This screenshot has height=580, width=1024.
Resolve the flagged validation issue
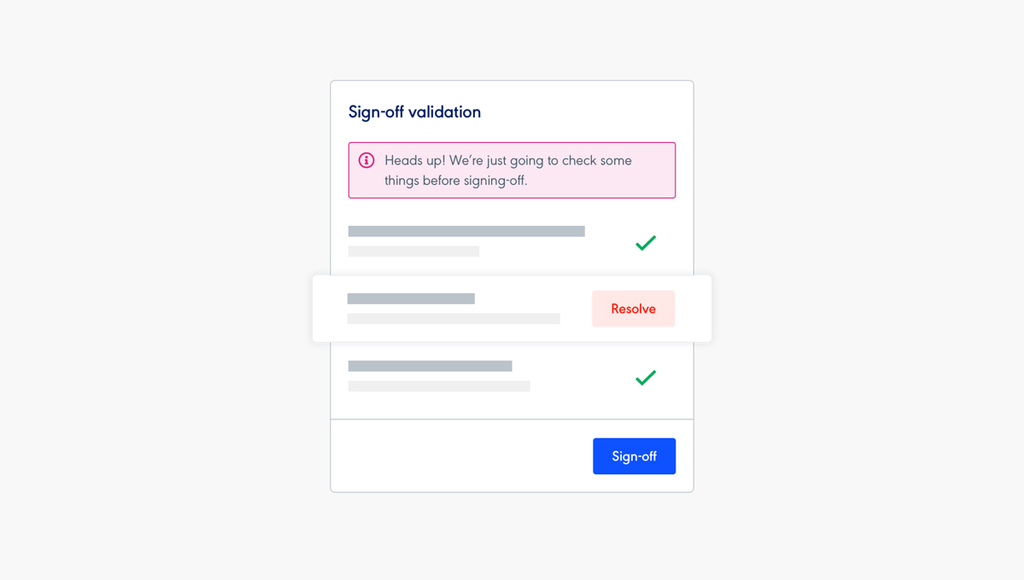(x=633, y=308)
